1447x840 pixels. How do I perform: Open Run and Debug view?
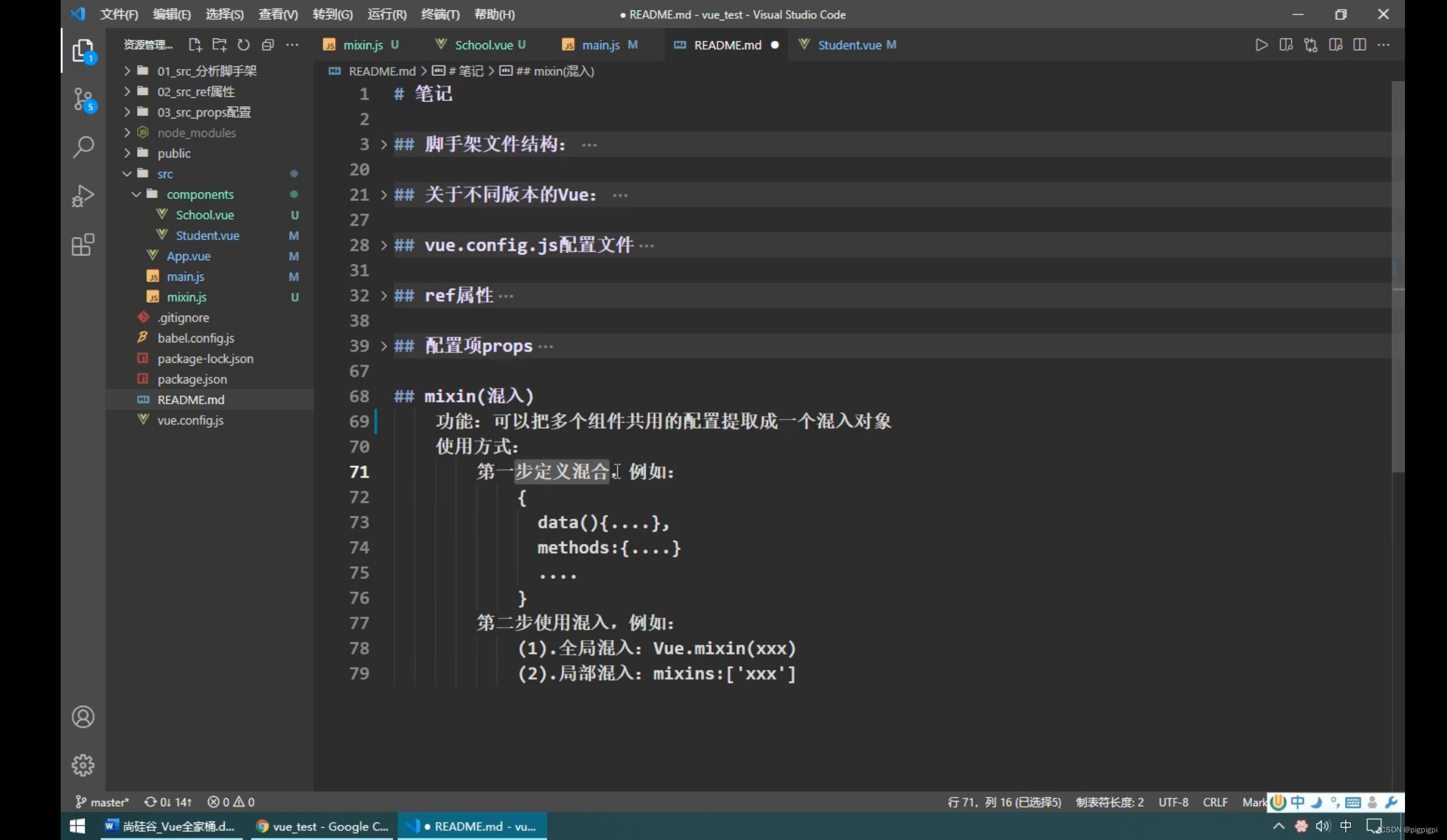[83, 196]
